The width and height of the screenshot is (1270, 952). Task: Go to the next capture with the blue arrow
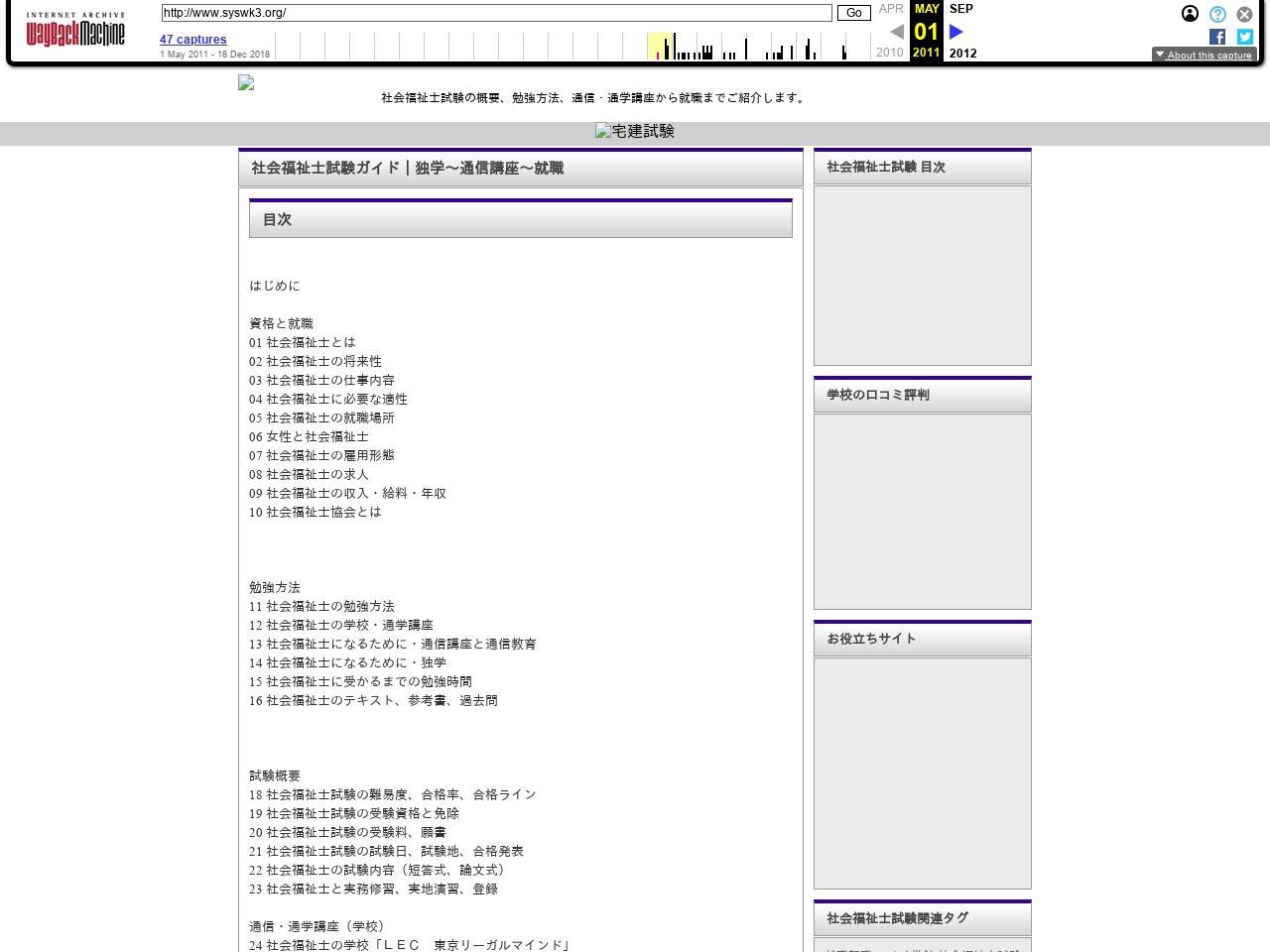point(954,31)
